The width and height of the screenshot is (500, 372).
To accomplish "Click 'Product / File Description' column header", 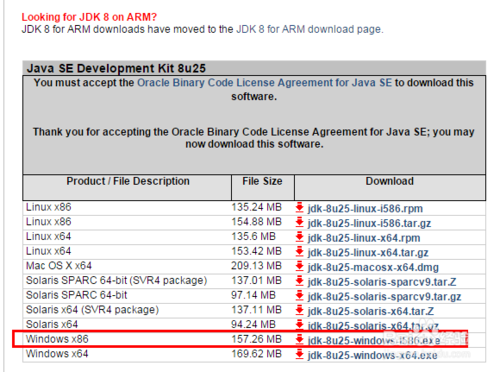I will pyautogui.click(x=128, y=181).
